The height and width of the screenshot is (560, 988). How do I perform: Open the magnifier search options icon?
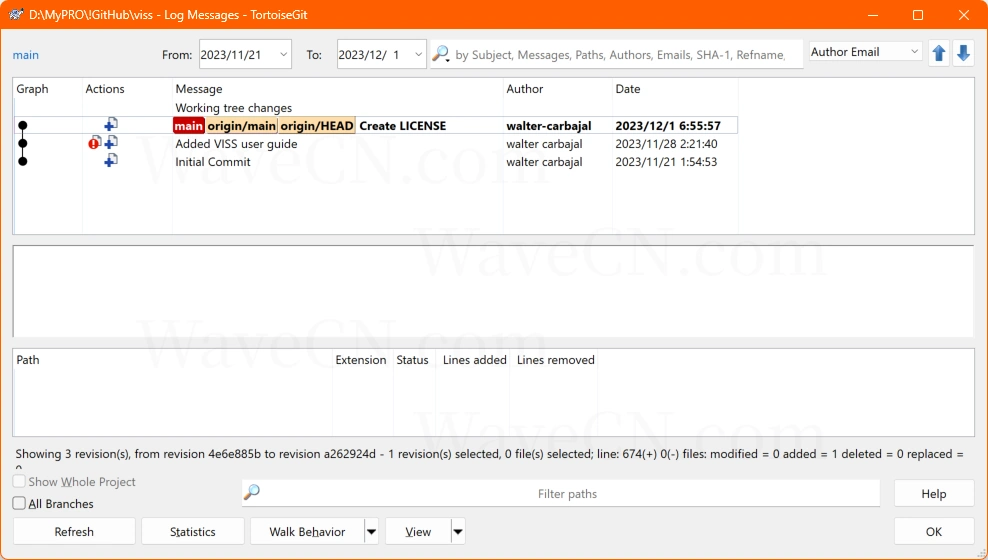pos(440,54)
